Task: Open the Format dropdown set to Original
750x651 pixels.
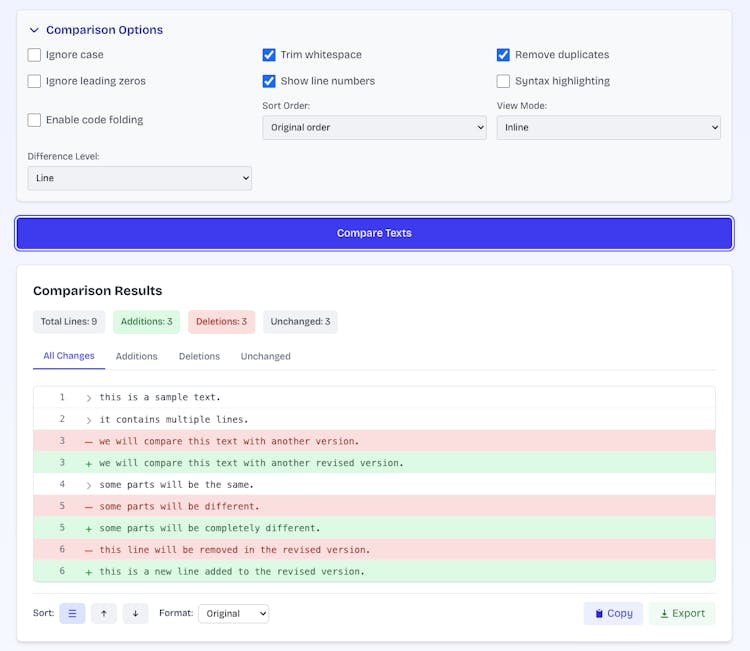Action: coord(234,614)
